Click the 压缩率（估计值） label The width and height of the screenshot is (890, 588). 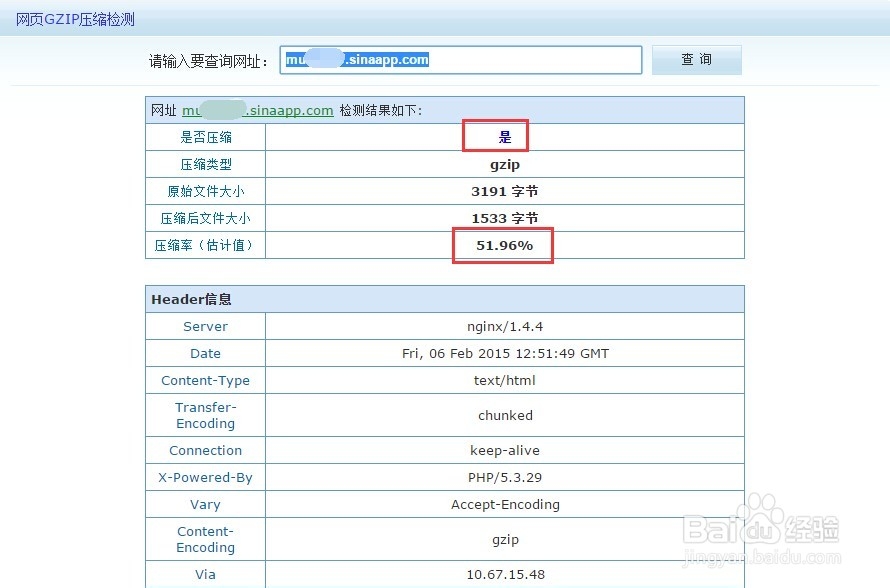click(x=205, y=245)
